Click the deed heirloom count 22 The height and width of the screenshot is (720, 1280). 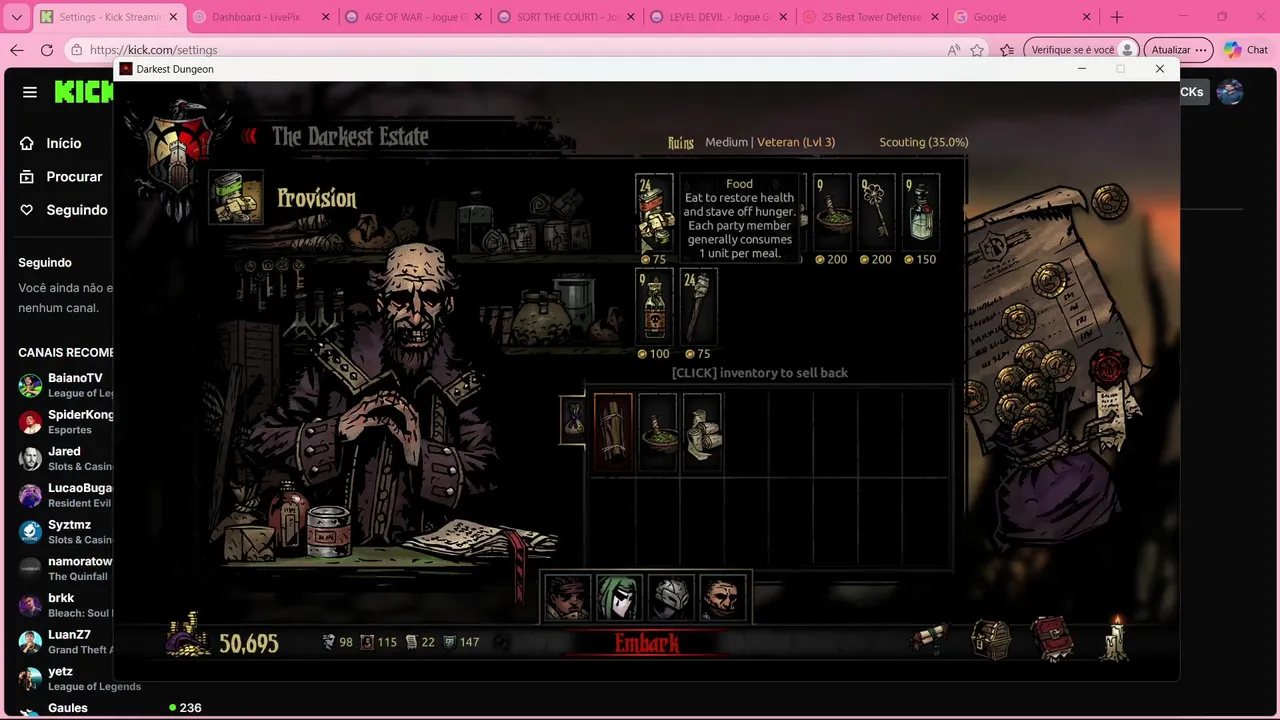tap(421, 642)
